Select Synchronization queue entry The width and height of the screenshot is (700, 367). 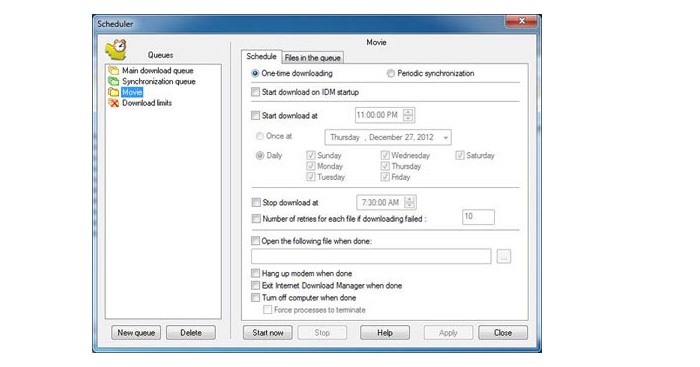[159, 81]
